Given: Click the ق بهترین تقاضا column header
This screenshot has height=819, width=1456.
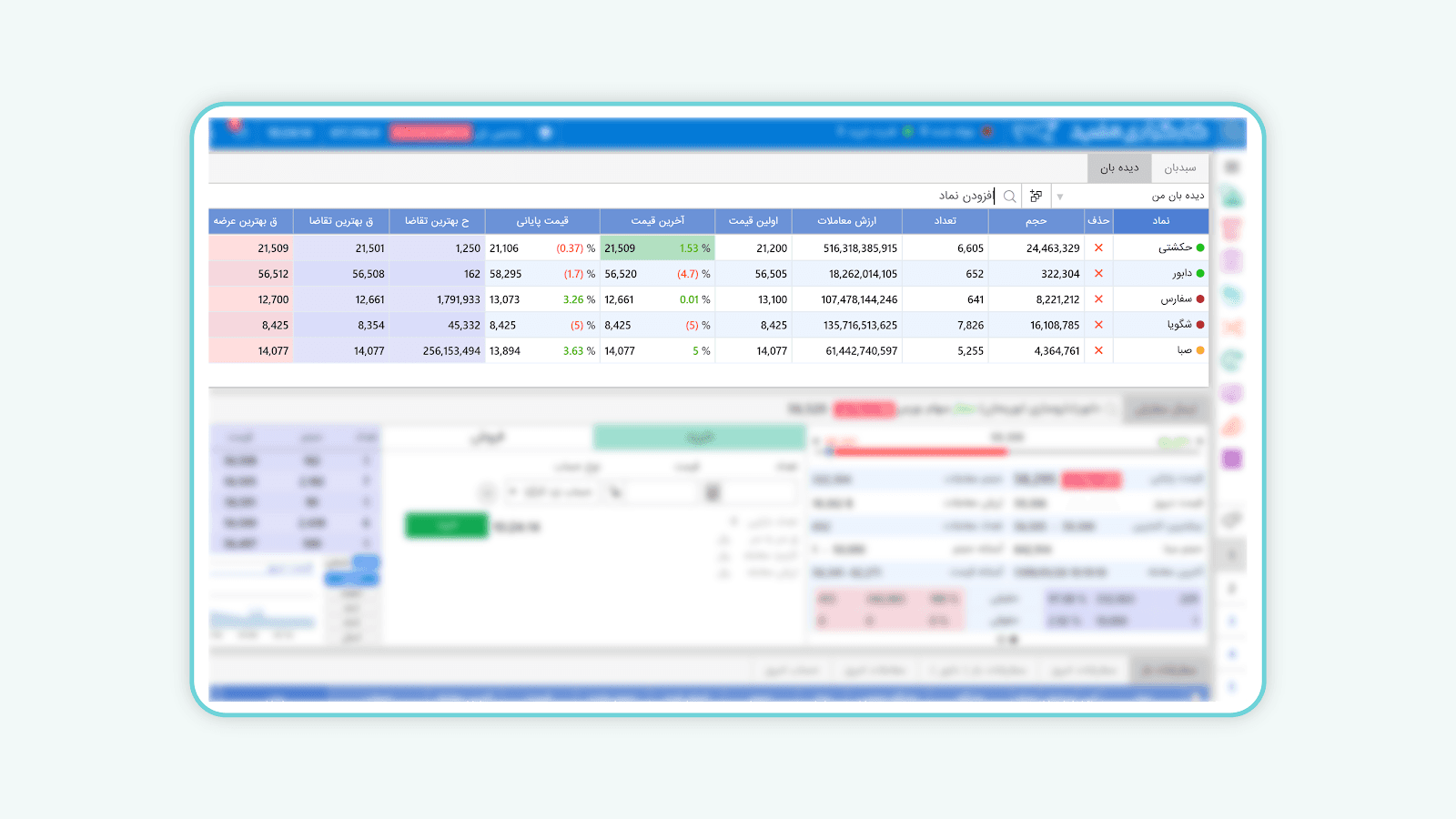Looking at the screenshot, I should coord(341,220).
